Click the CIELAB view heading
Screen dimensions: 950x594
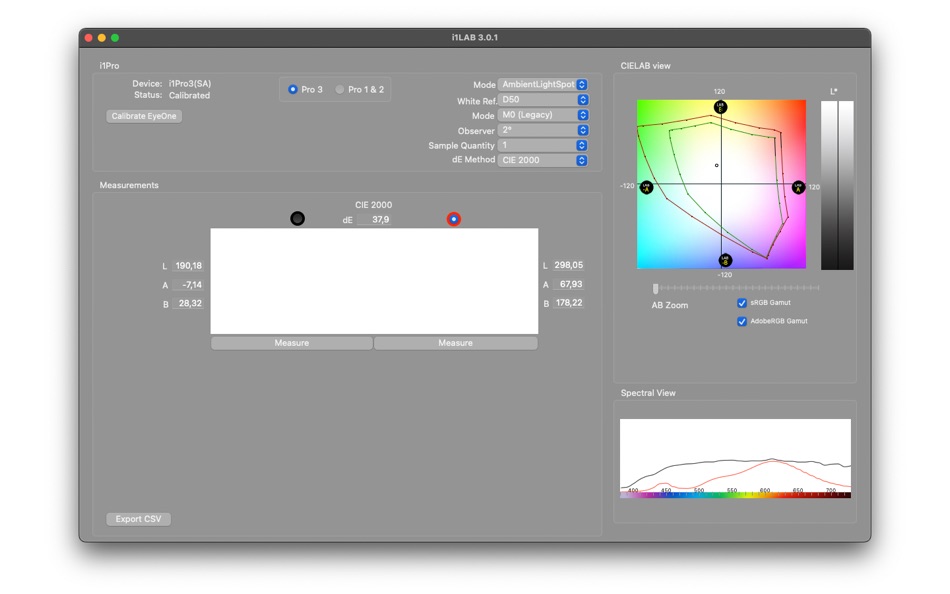(645, 65)
